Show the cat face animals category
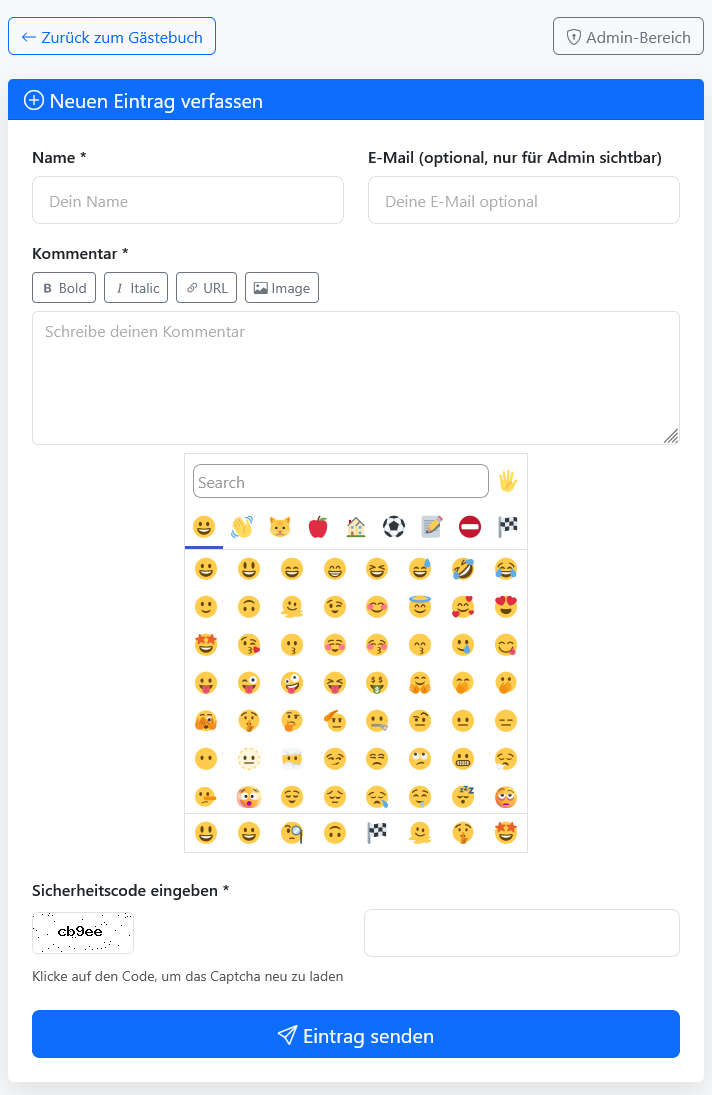Viewport: 712px width, 1095px height. [280, 526]
